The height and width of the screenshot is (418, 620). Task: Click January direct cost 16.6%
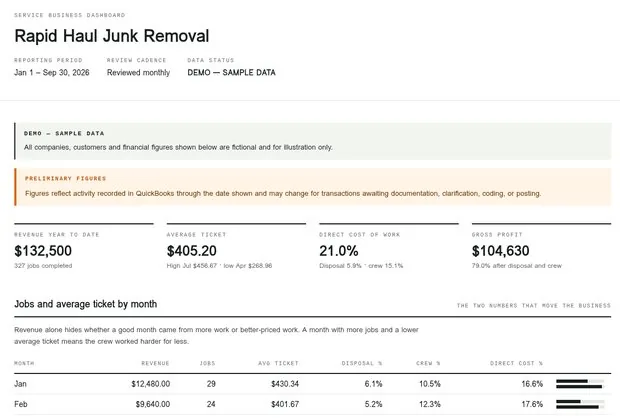tap(532, 384)
